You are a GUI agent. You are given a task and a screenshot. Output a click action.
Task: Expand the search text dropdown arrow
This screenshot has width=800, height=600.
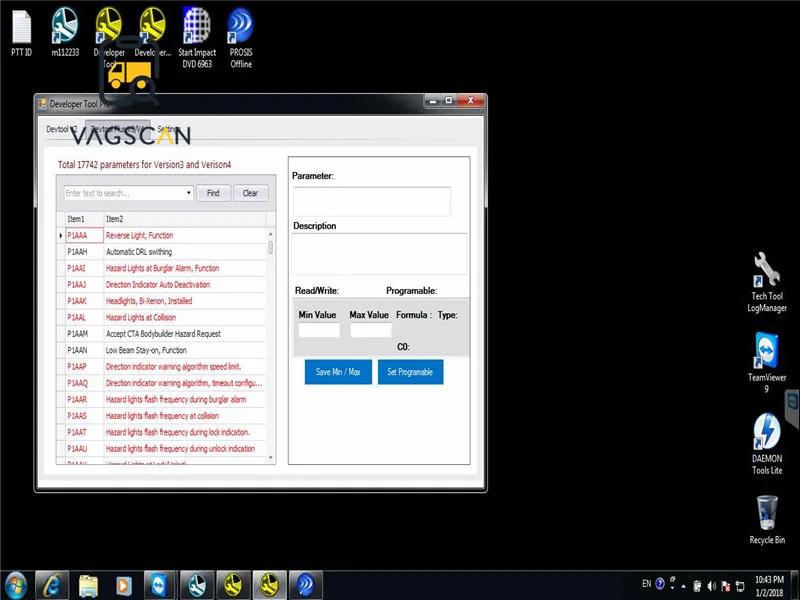tap(189, 193)
